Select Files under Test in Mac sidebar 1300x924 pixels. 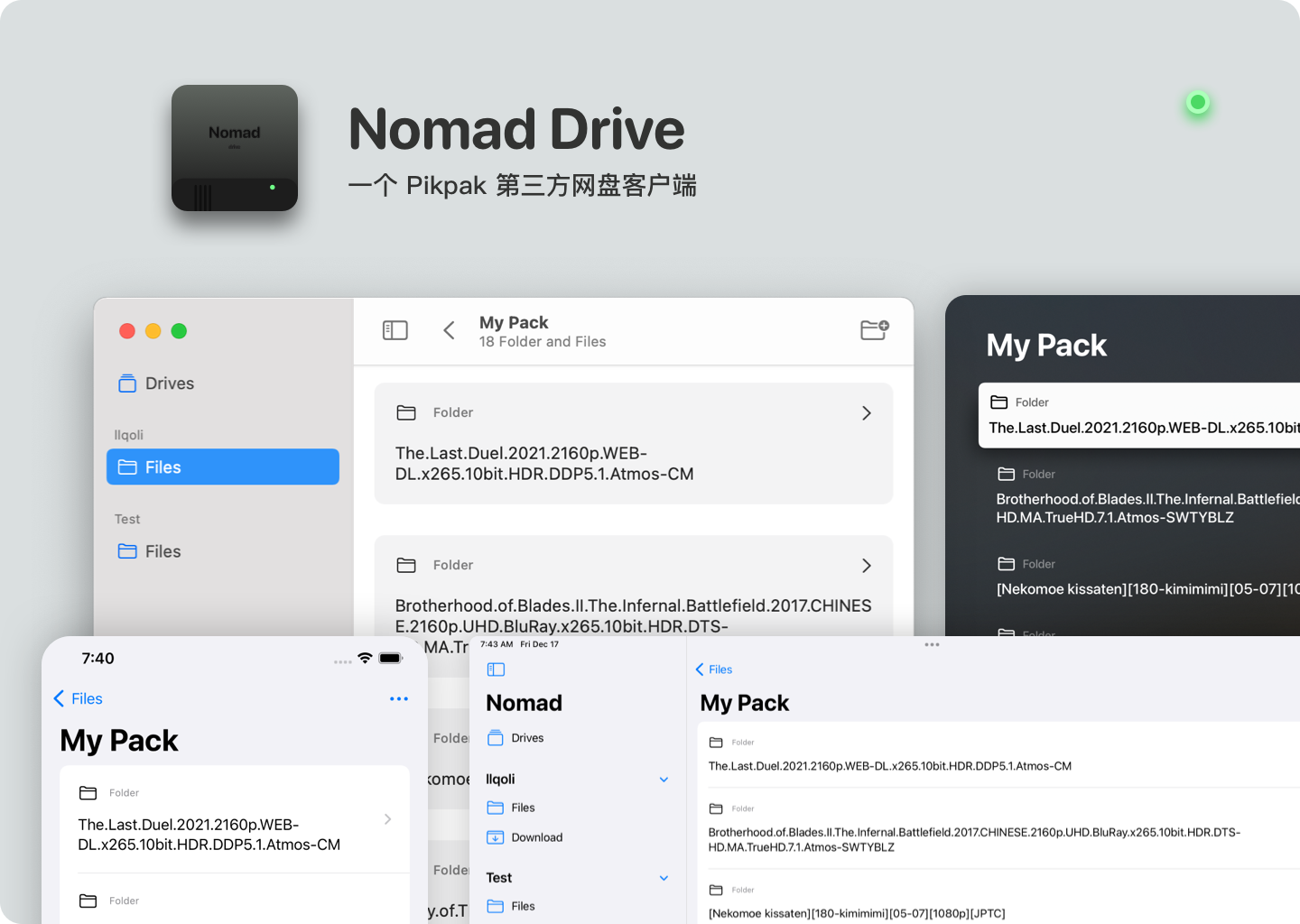pos(150,551)
